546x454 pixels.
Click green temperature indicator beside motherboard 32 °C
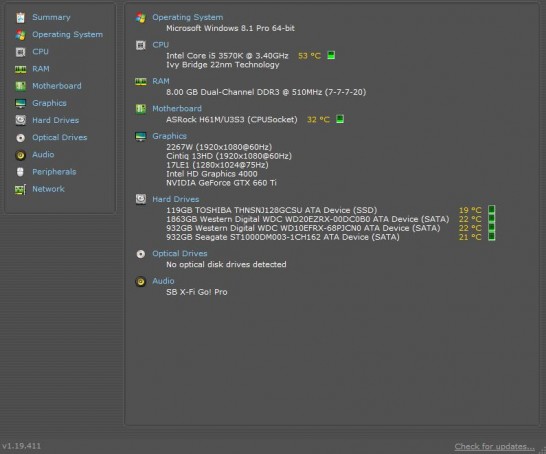340,119
